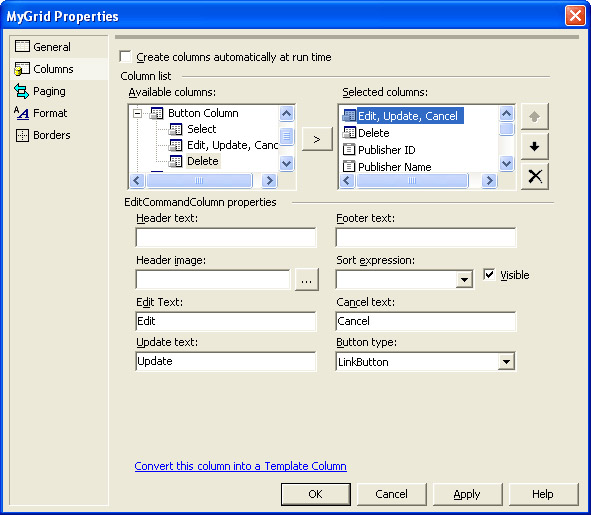Screen dimensions: 591x515
Task: Open the Sort expression dropdown
Action: 464,280
